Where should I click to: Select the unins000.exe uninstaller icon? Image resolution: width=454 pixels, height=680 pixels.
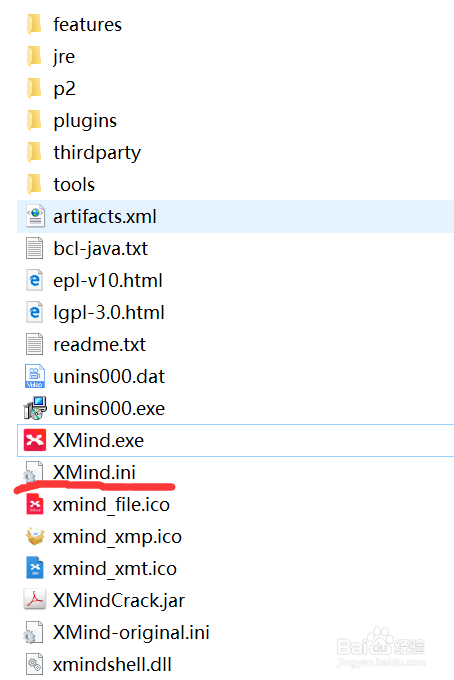[x=35, y=408]
